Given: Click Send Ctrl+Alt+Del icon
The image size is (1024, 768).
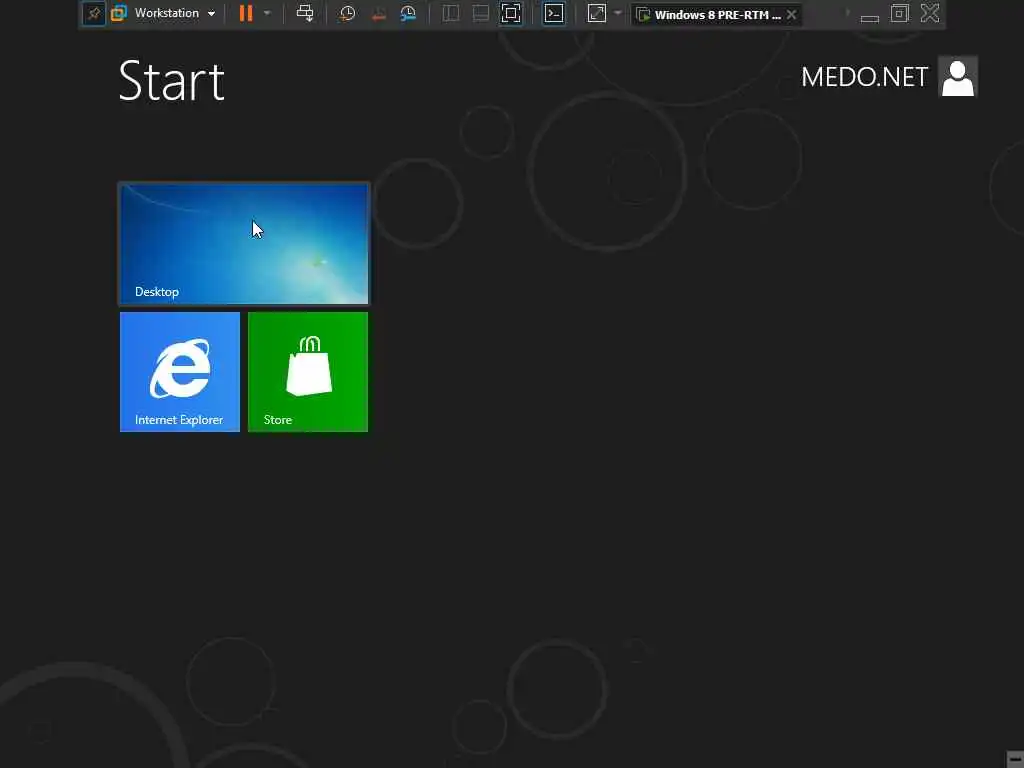Looking at the screenshot, I should click(305, 13).
